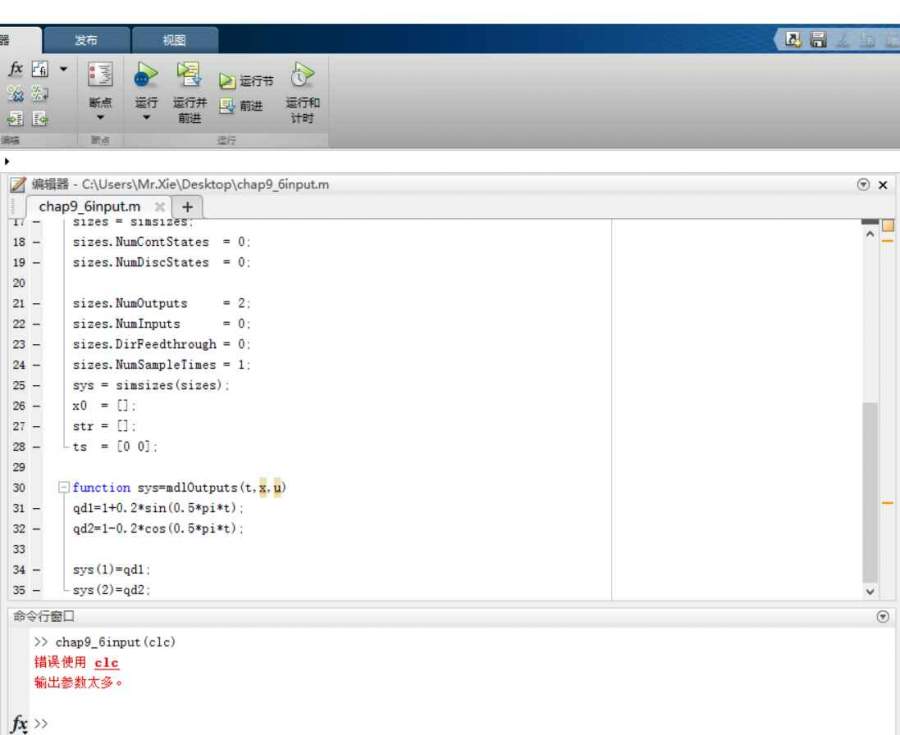Toggle breakpoint dash on line 25

[x=36, y=386]
